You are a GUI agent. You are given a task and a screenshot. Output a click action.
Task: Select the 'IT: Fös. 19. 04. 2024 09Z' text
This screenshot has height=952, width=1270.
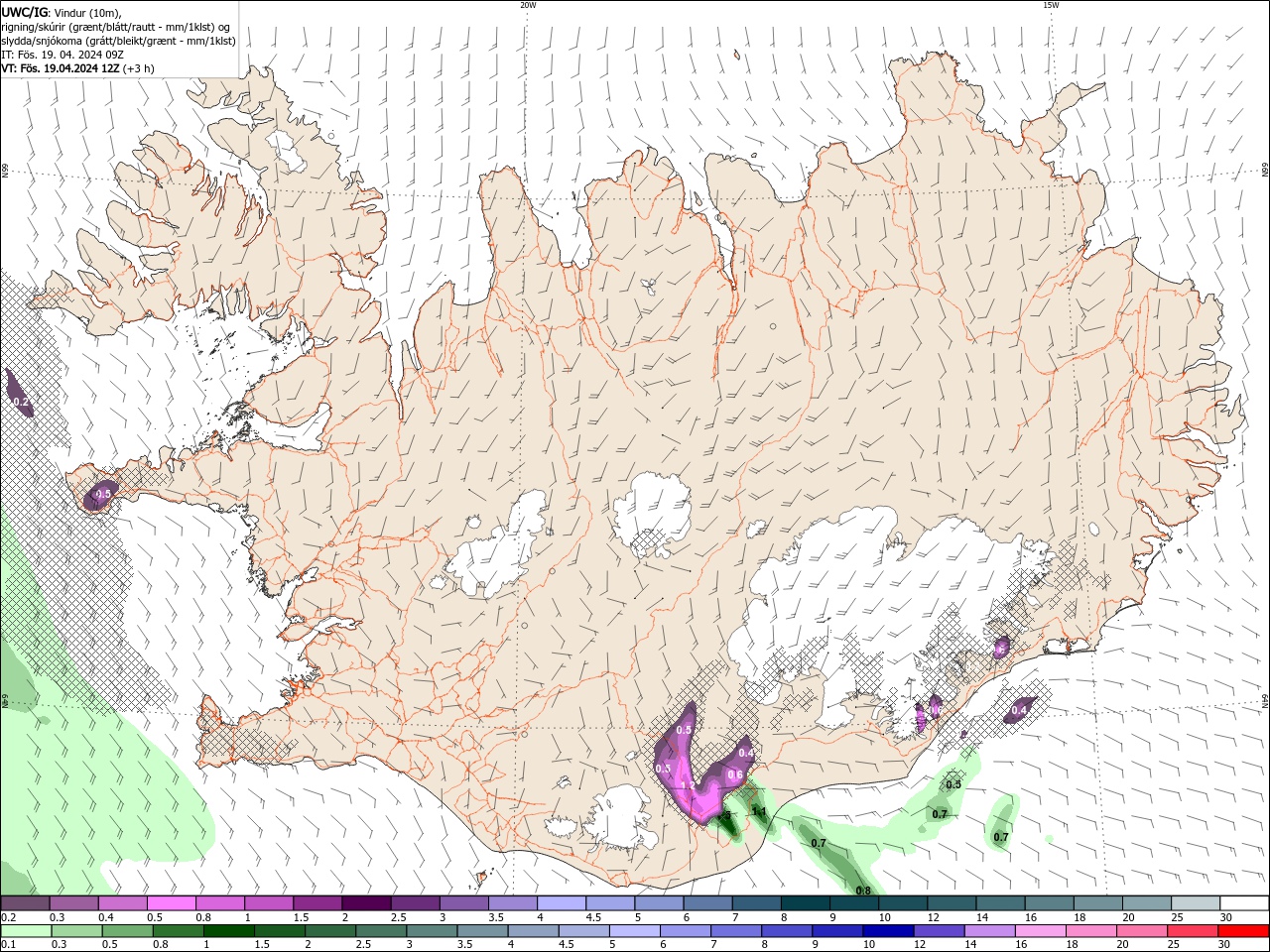pos(63,55)
